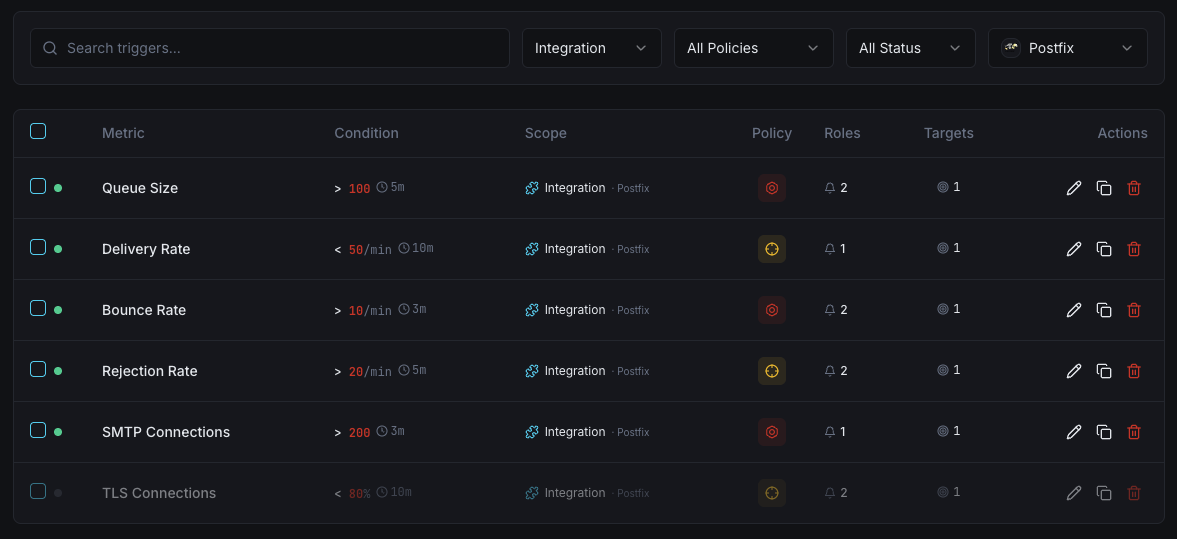Viewport: 1177px width, 539px height.
Task: Check the SMTP Connections row checkbox
Action: click(38, 430)
